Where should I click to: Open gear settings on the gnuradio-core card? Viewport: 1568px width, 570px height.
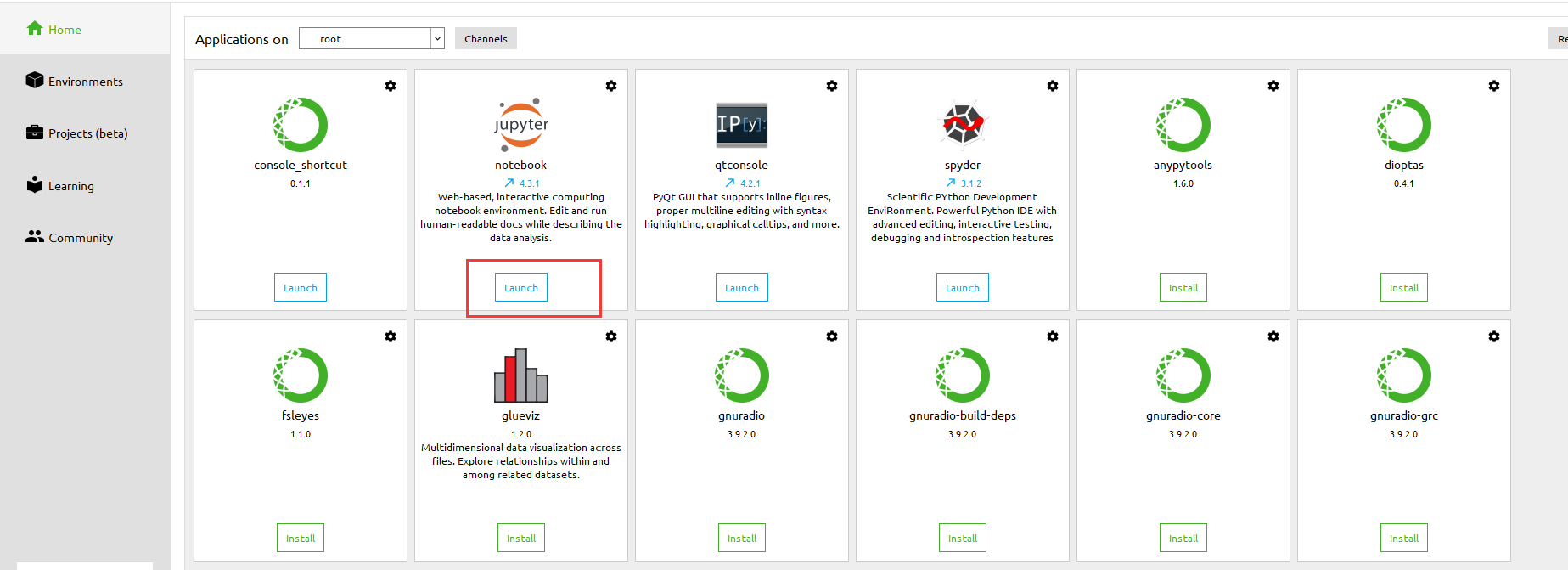pyautogui.click(x=1273, y=336)
